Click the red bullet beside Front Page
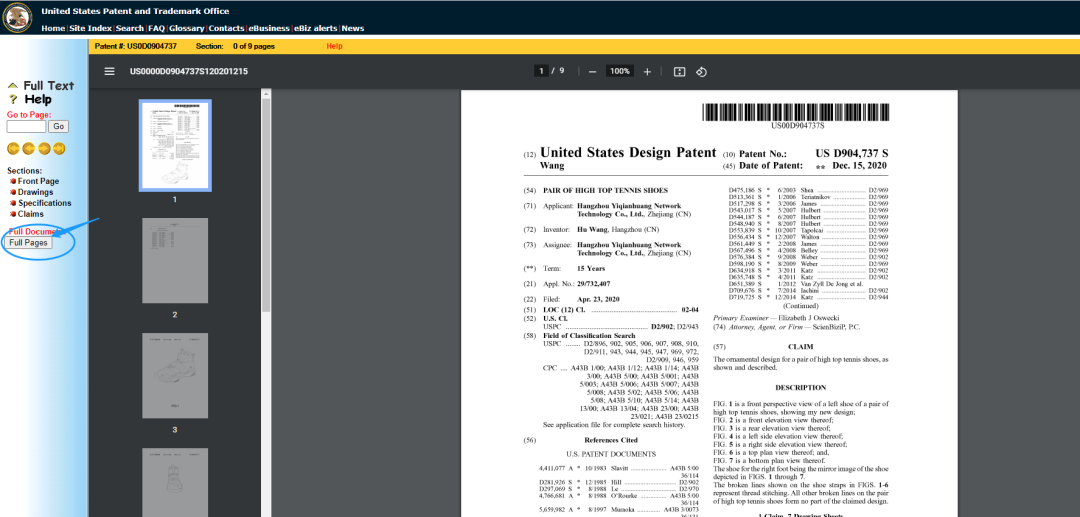The image size is (1080, 517). (x=12, y=181)
